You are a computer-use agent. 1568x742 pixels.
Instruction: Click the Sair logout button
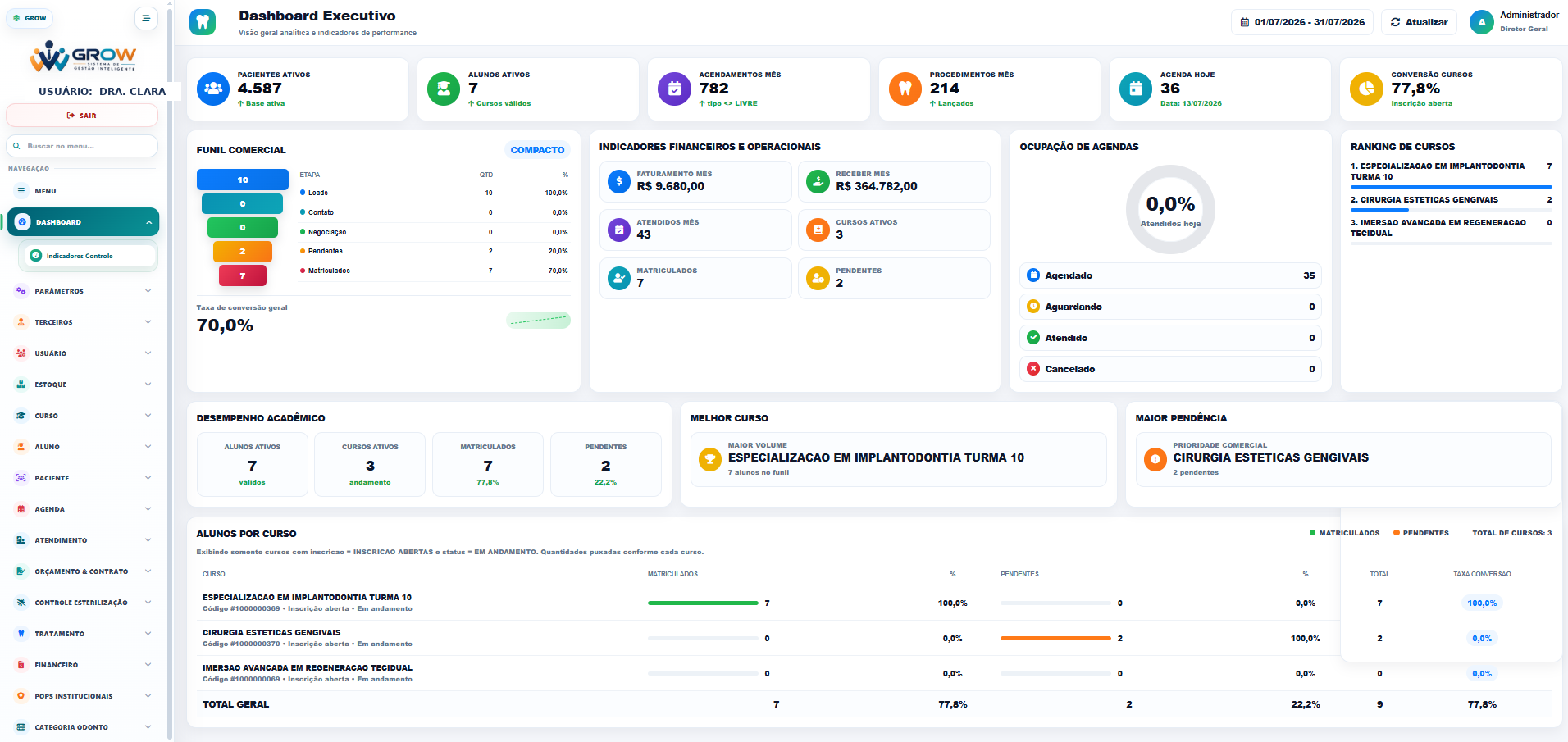tap(82, 116)
